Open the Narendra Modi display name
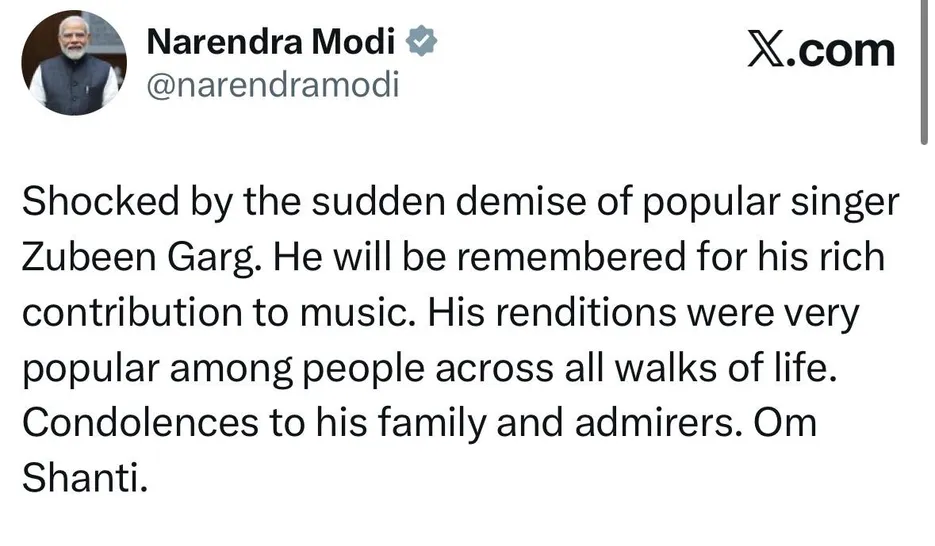Image resolution: width=935 pixels, height=546 pixels. coord(271,42)
